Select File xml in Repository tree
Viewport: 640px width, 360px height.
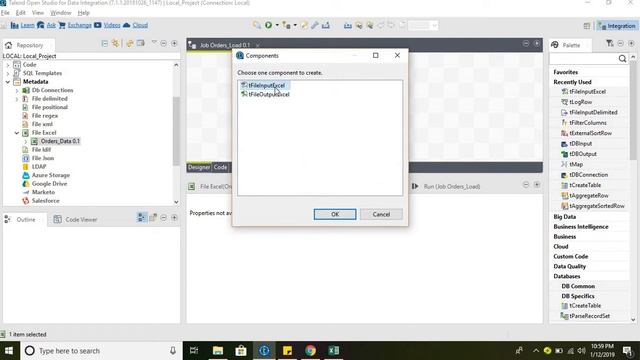[42, 124]
